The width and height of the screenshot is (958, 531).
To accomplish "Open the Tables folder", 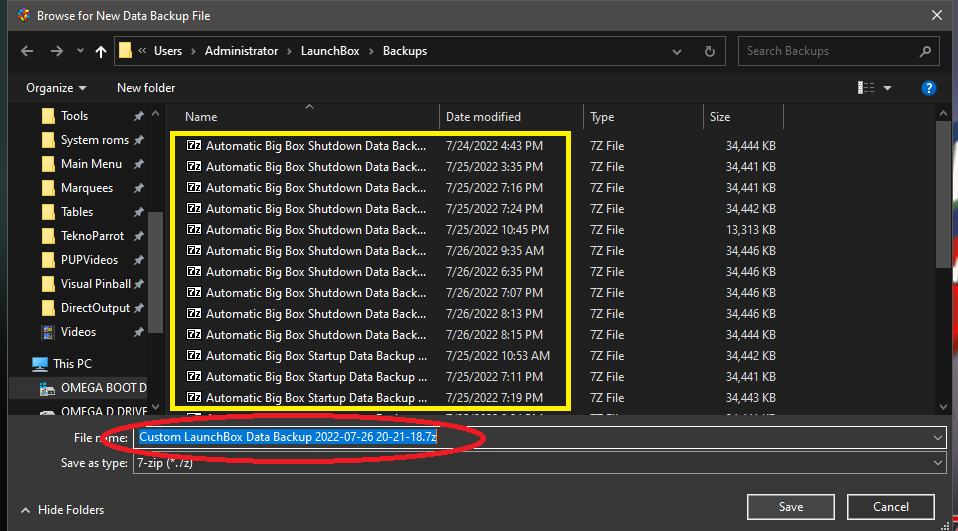I will click(x=77, y=212).
